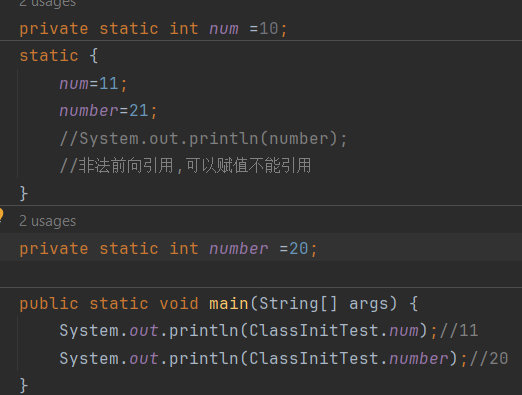Viewport: 522px width, 395px height.
Task: Click the opening brace of static block
Action: coord(94,56)
